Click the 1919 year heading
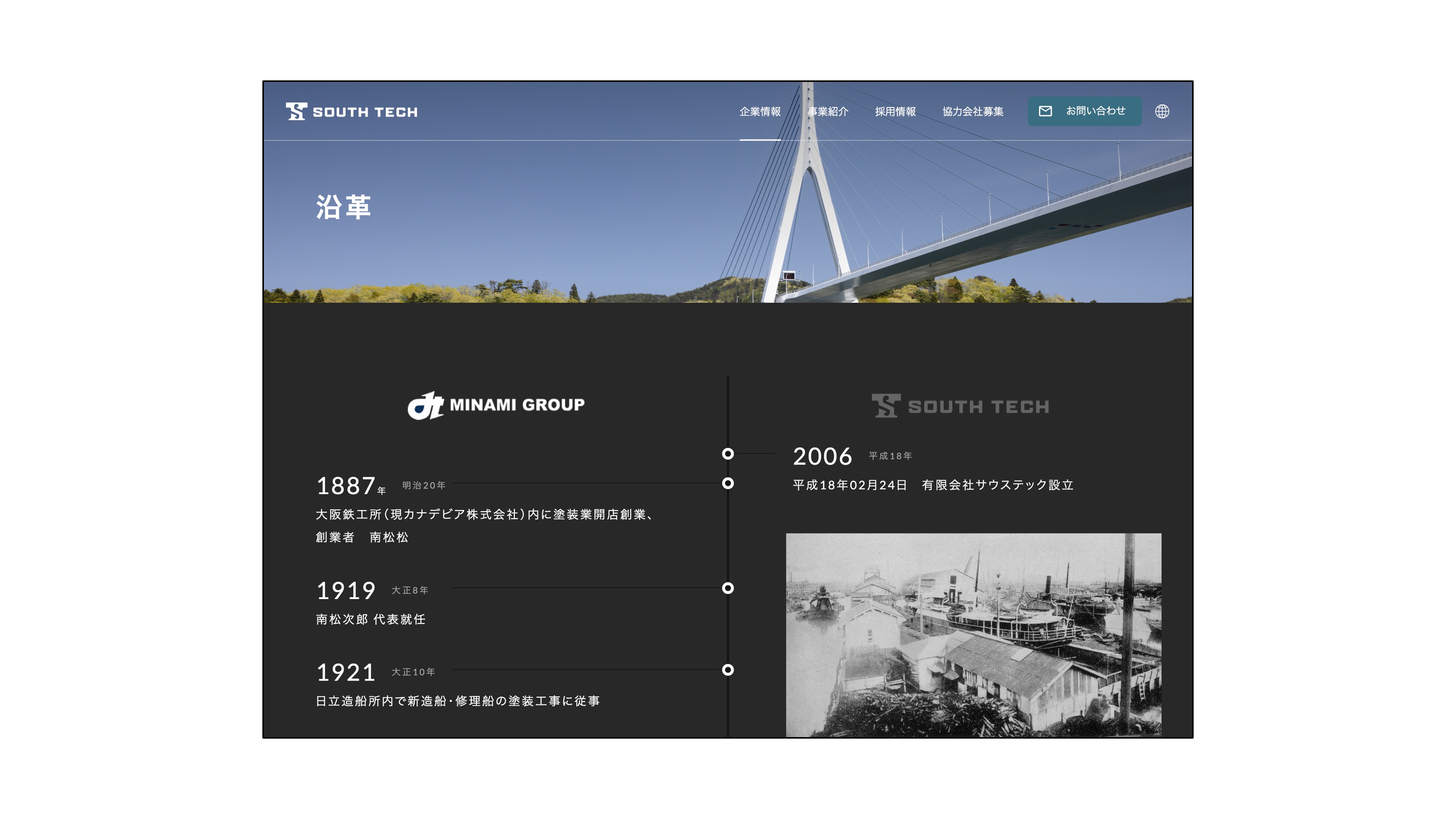This screenshot has height=819, width=1456. click(x=345, y=591)
